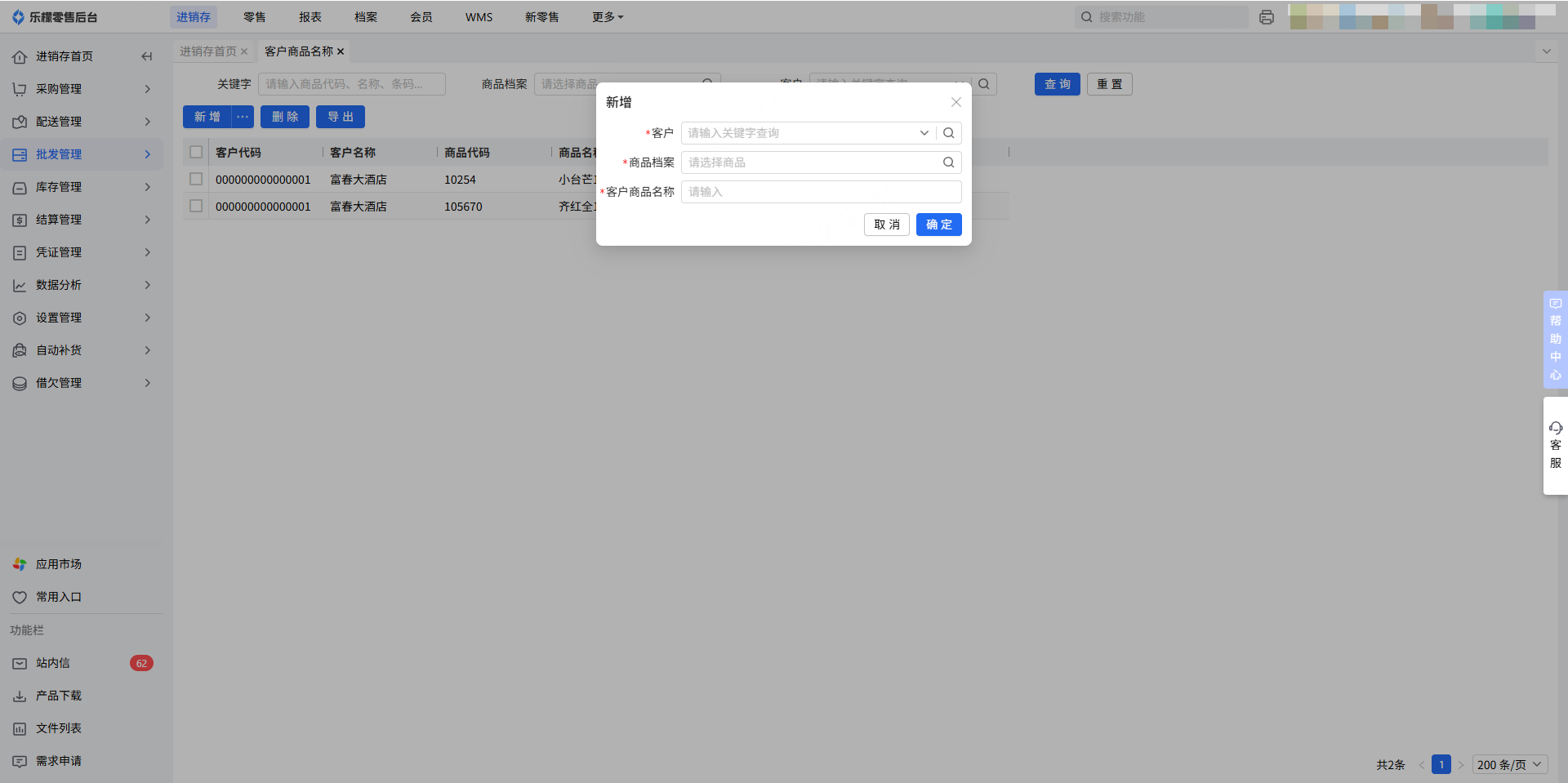Viewport: 1568px width, 783px height.
Task: Click the 采购管理 cart icon
Action: pos(20,89)
